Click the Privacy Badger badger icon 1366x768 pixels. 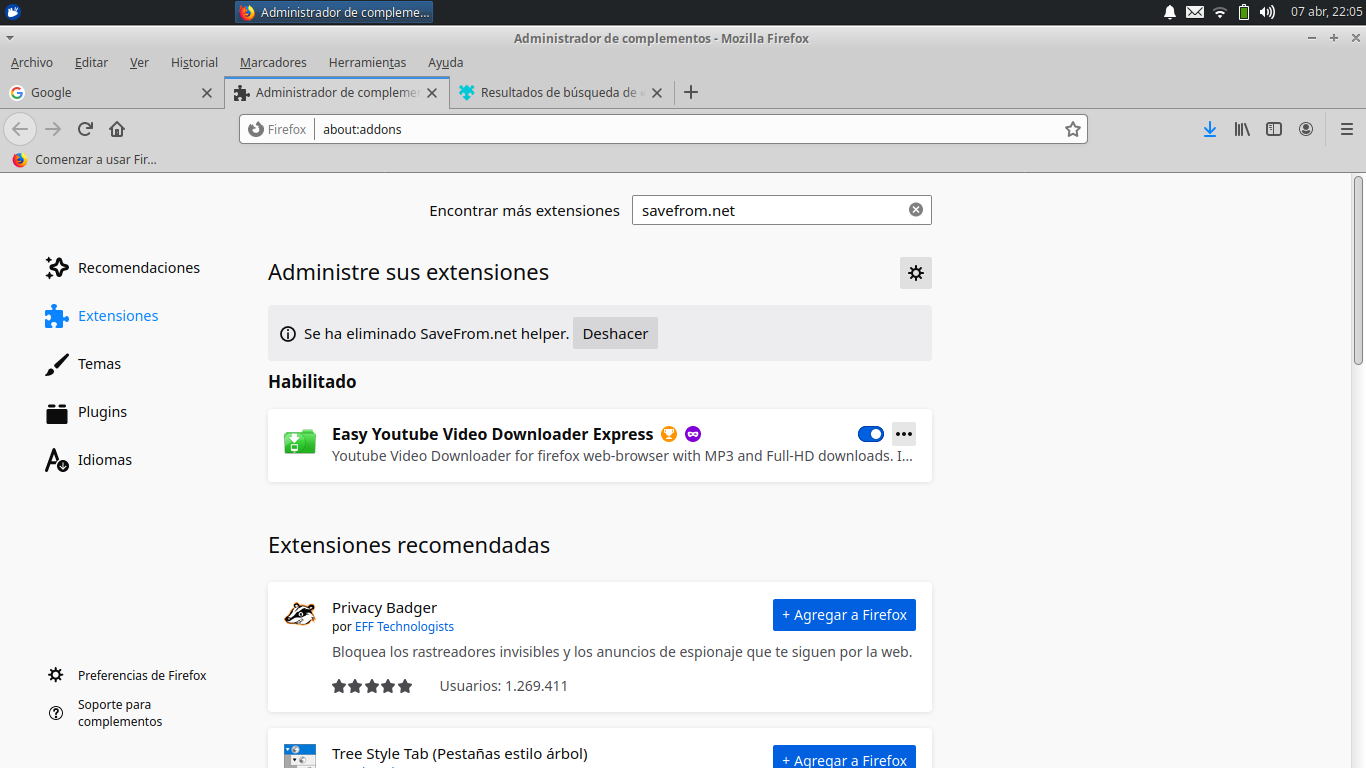(x=300, y=614)
